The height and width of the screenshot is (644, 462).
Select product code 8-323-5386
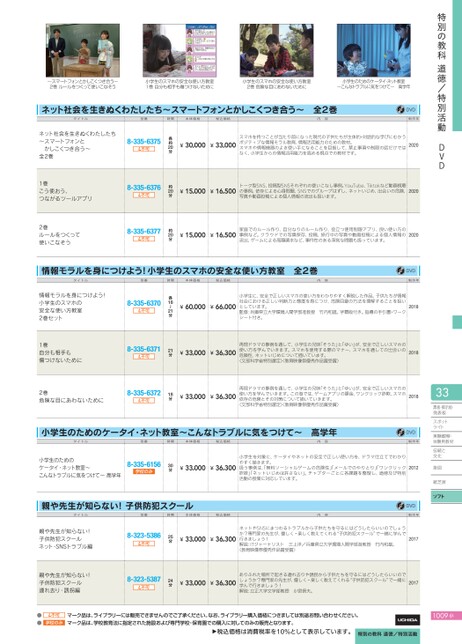(144, 536)
